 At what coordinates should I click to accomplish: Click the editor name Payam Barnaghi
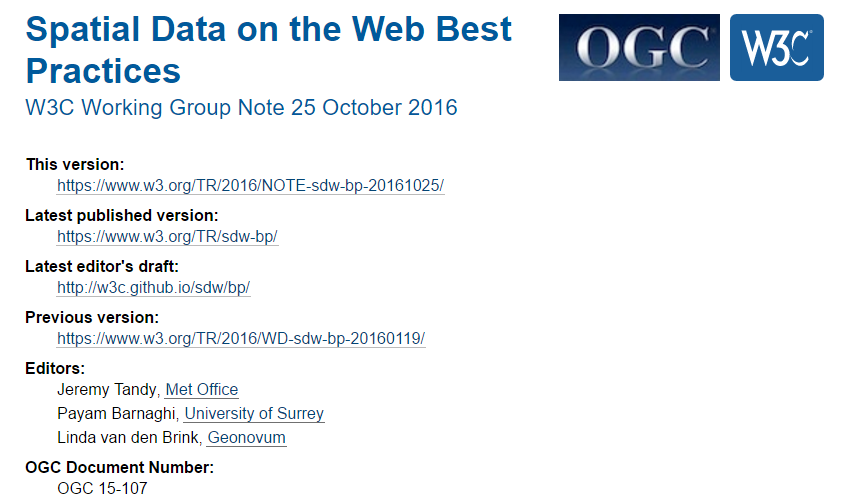117,414
